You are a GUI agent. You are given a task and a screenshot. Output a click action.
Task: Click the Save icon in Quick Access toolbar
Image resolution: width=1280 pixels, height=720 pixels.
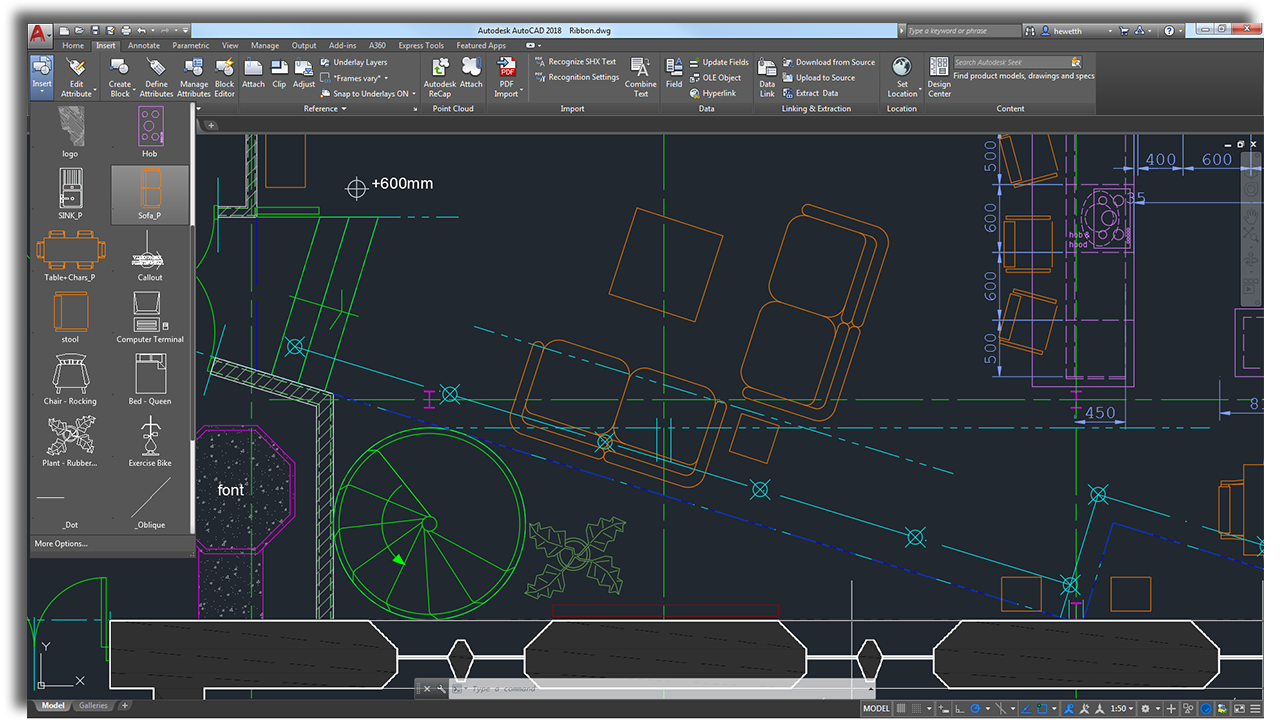click(95, 31)
